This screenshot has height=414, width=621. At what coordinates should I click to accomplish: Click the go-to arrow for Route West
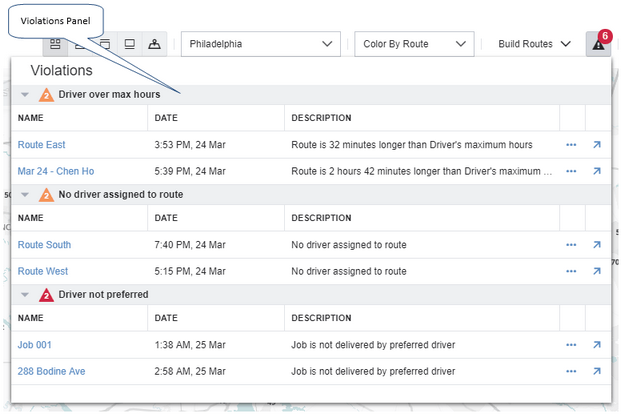(597, 271)
